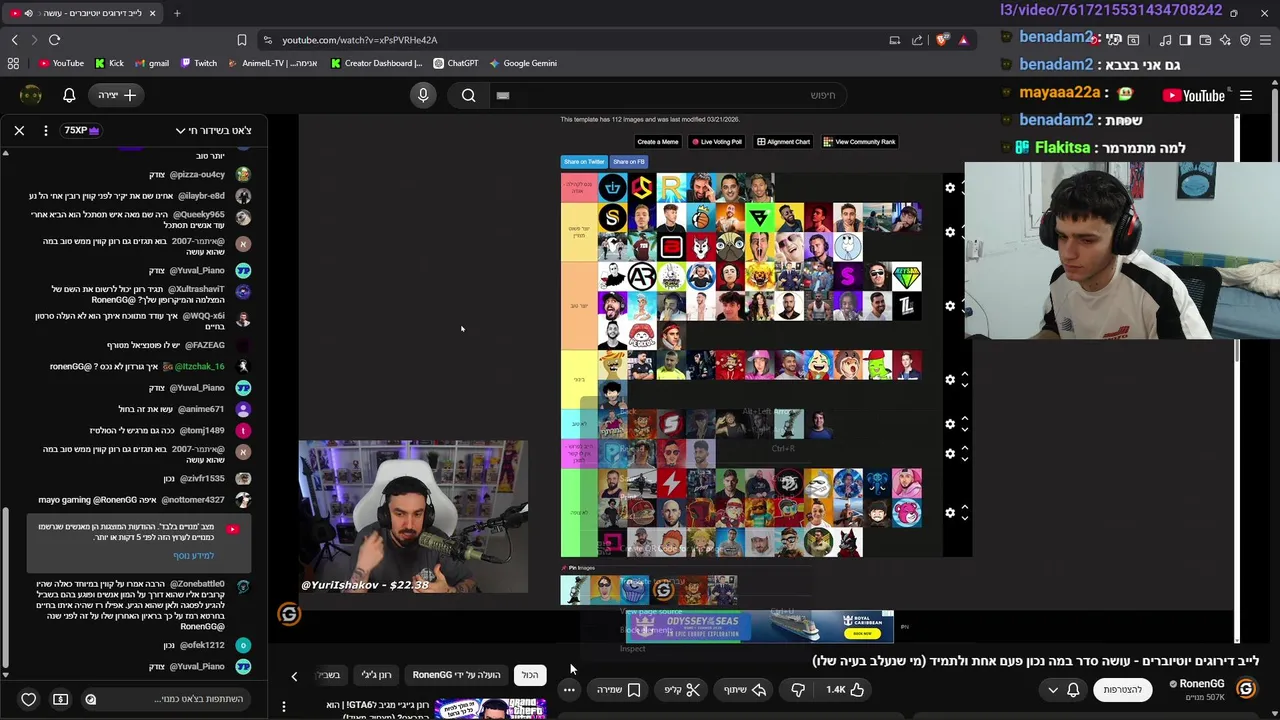Go to YouTube home via logo
The image size is (1280, 720).
pyautogui.click(x=1193, y=96)
